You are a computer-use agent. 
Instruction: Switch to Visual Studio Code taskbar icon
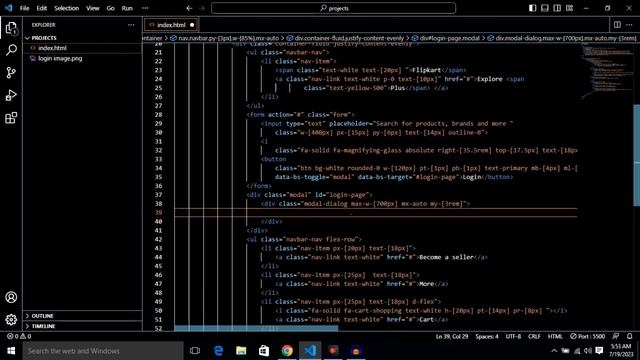point(310,351)
